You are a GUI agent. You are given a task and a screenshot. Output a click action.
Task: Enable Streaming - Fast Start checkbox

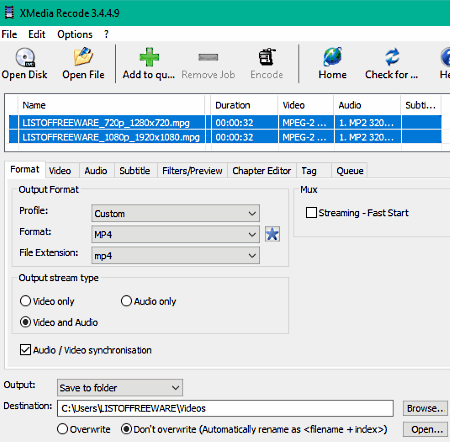click(311, 213)
